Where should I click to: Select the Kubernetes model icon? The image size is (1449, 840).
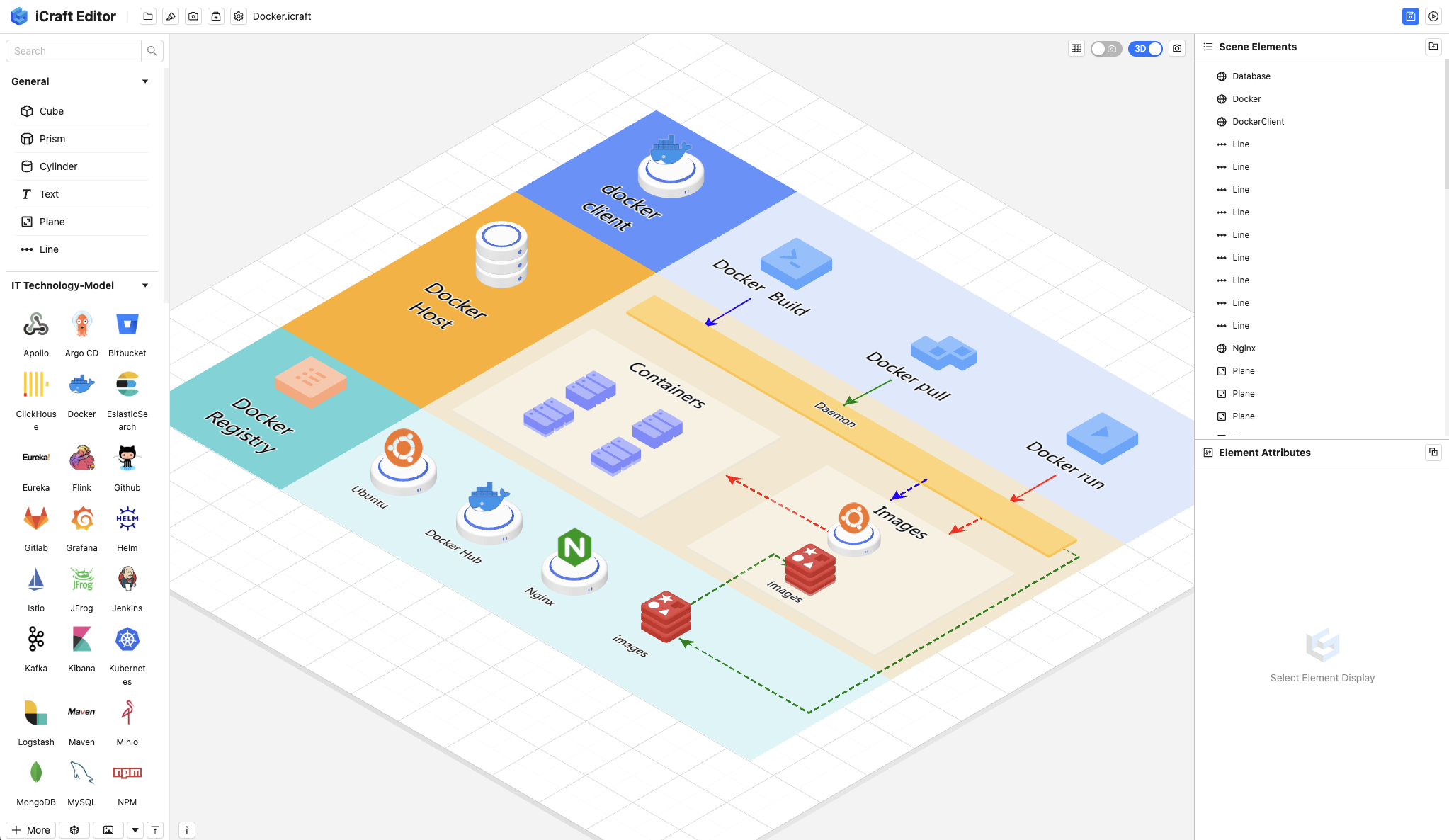click(127, 639)
